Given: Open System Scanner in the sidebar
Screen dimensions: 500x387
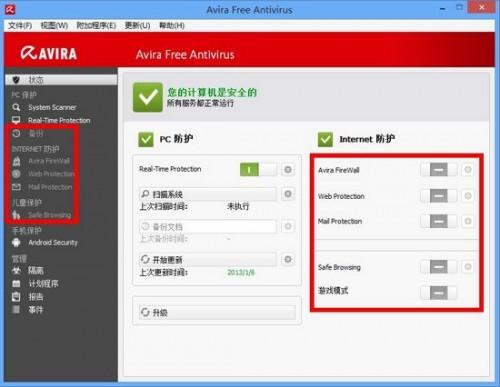Looking at the screenshot, I should 52,107.
